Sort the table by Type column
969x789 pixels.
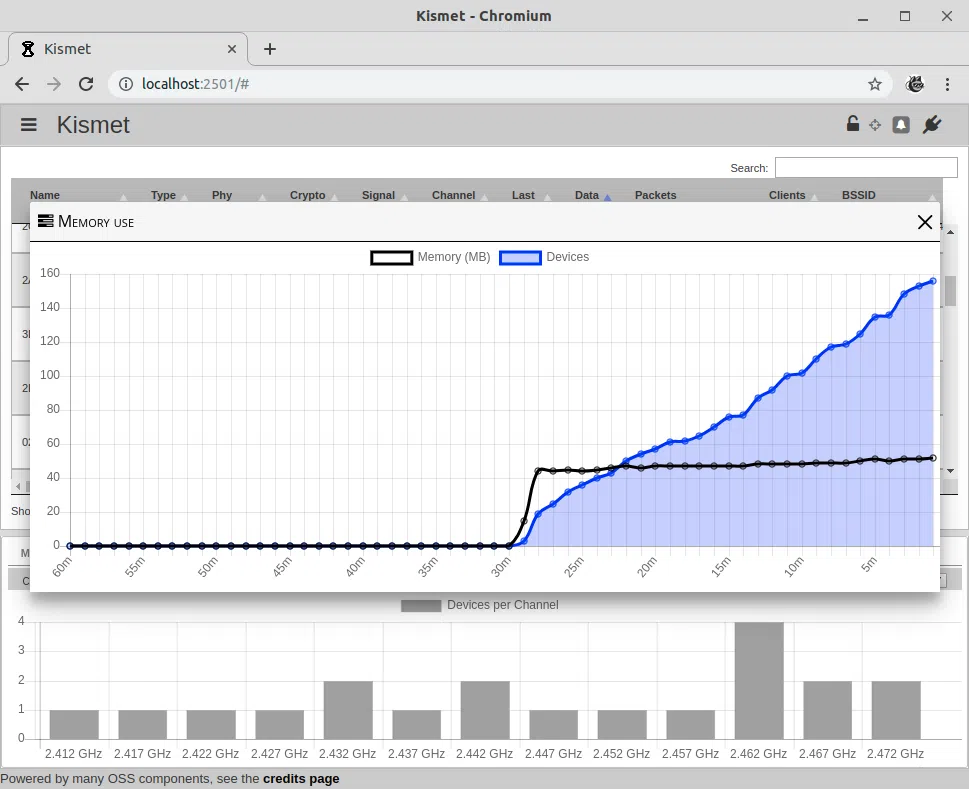pyautogui.click(x=163, y=195)
